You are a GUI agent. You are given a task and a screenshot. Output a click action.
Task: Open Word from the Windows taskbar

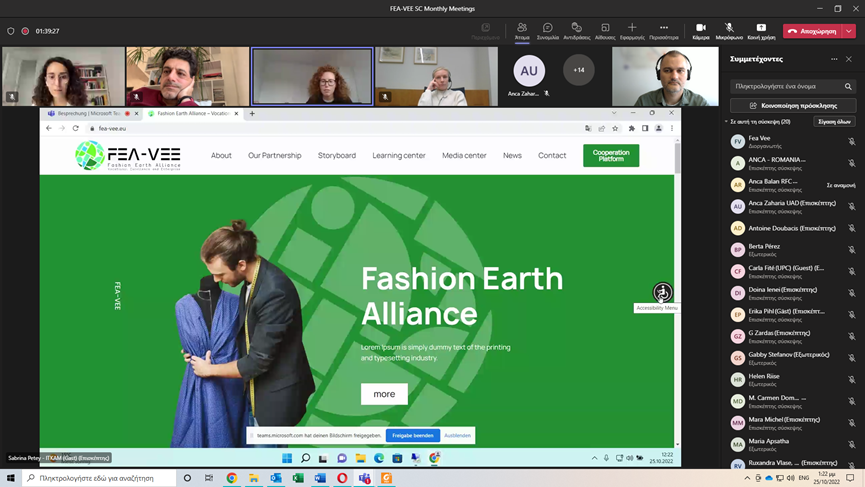(320, 478)
